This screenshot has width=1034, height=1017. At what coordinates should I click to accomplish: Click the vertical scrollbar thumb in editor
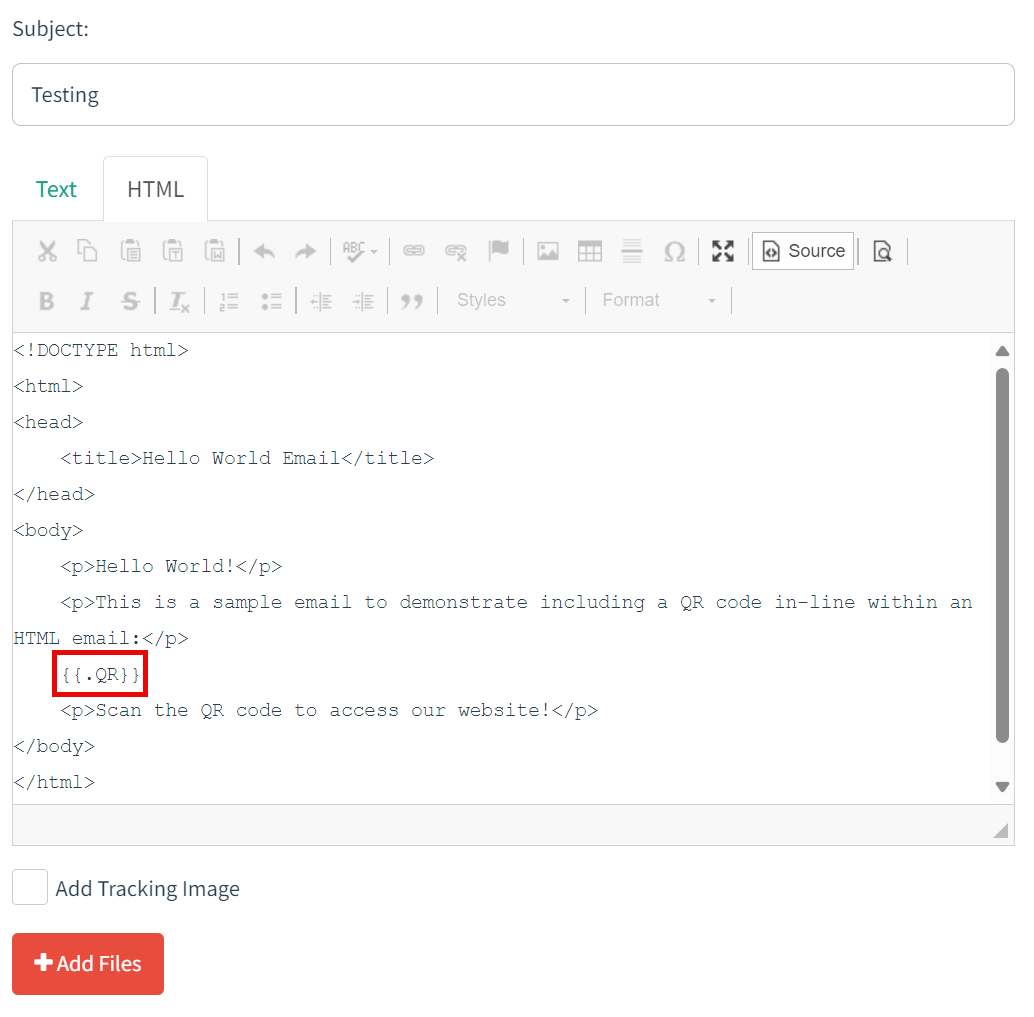pos(1002,555)
